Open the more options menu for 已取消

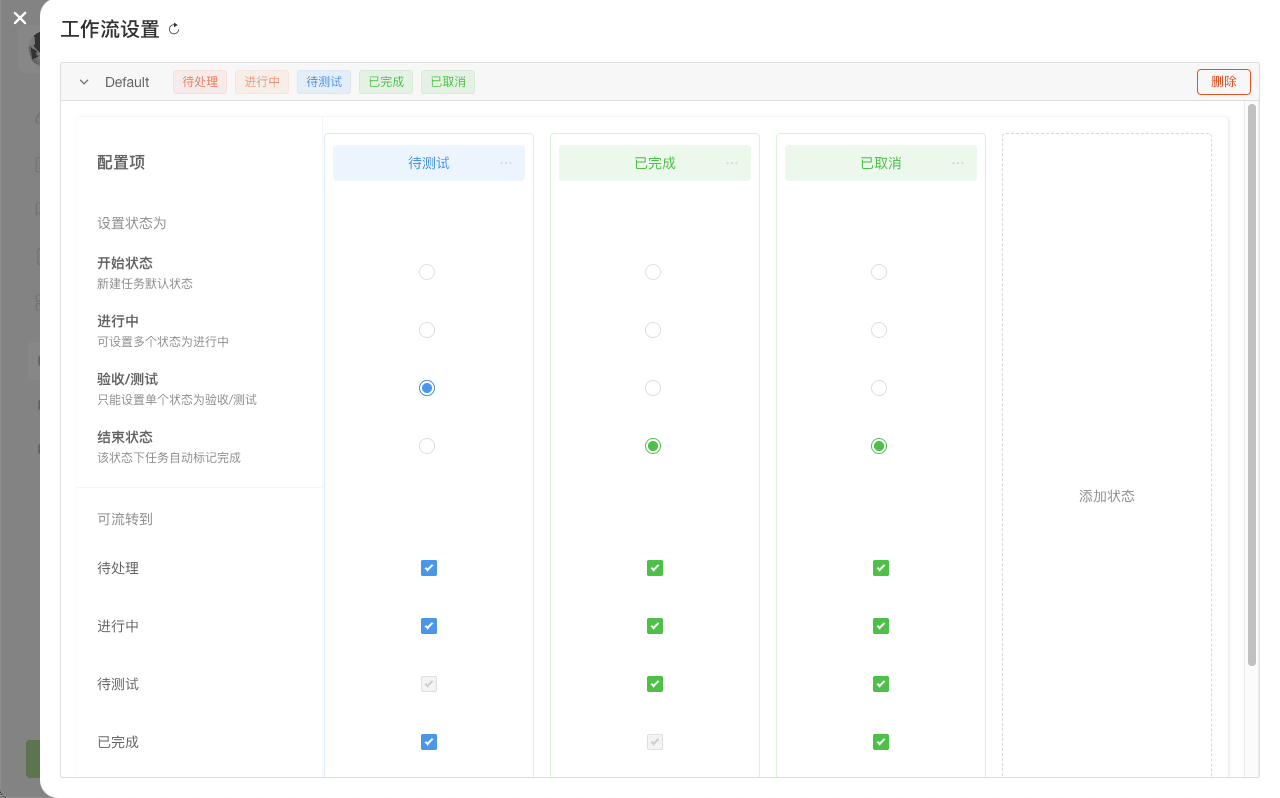(x=958, y=163)
